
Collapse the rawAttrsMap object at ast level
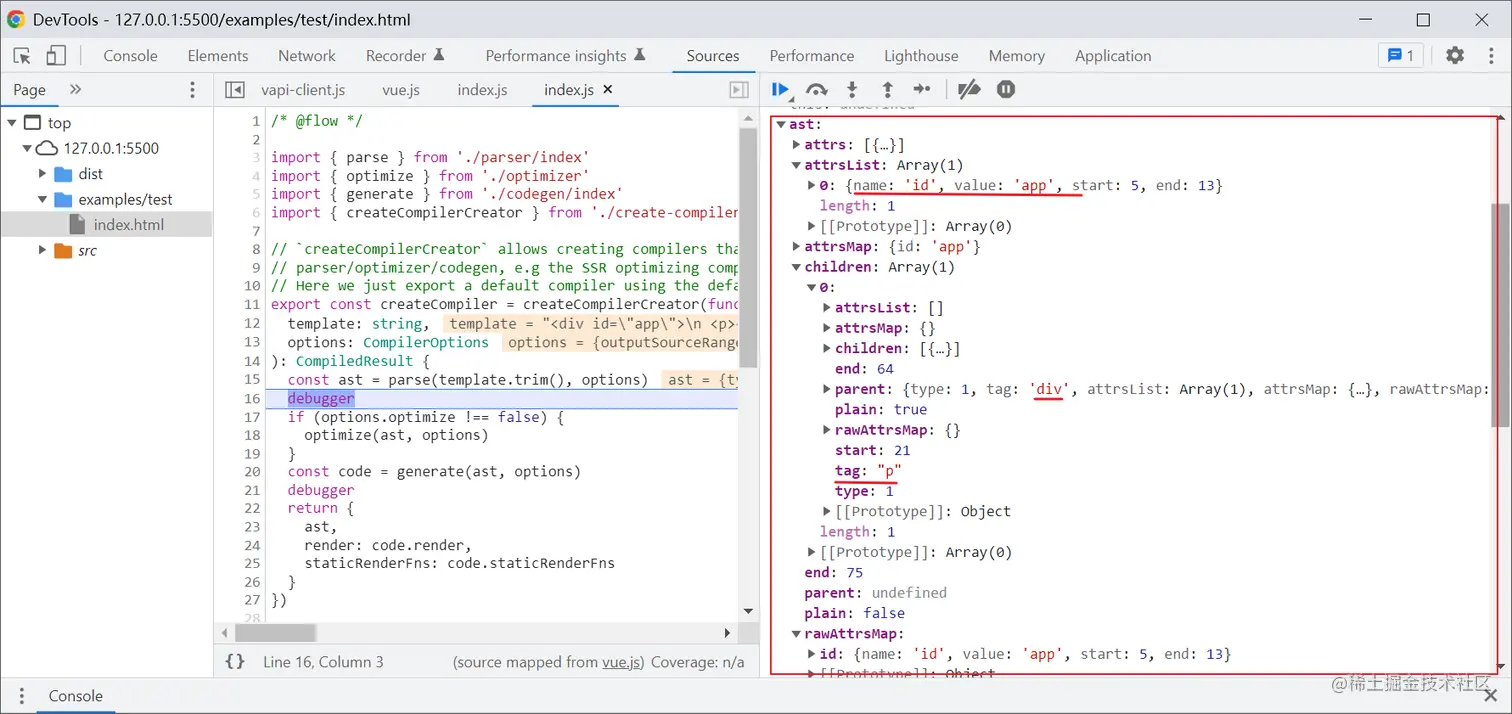click(x=797, y=633)
